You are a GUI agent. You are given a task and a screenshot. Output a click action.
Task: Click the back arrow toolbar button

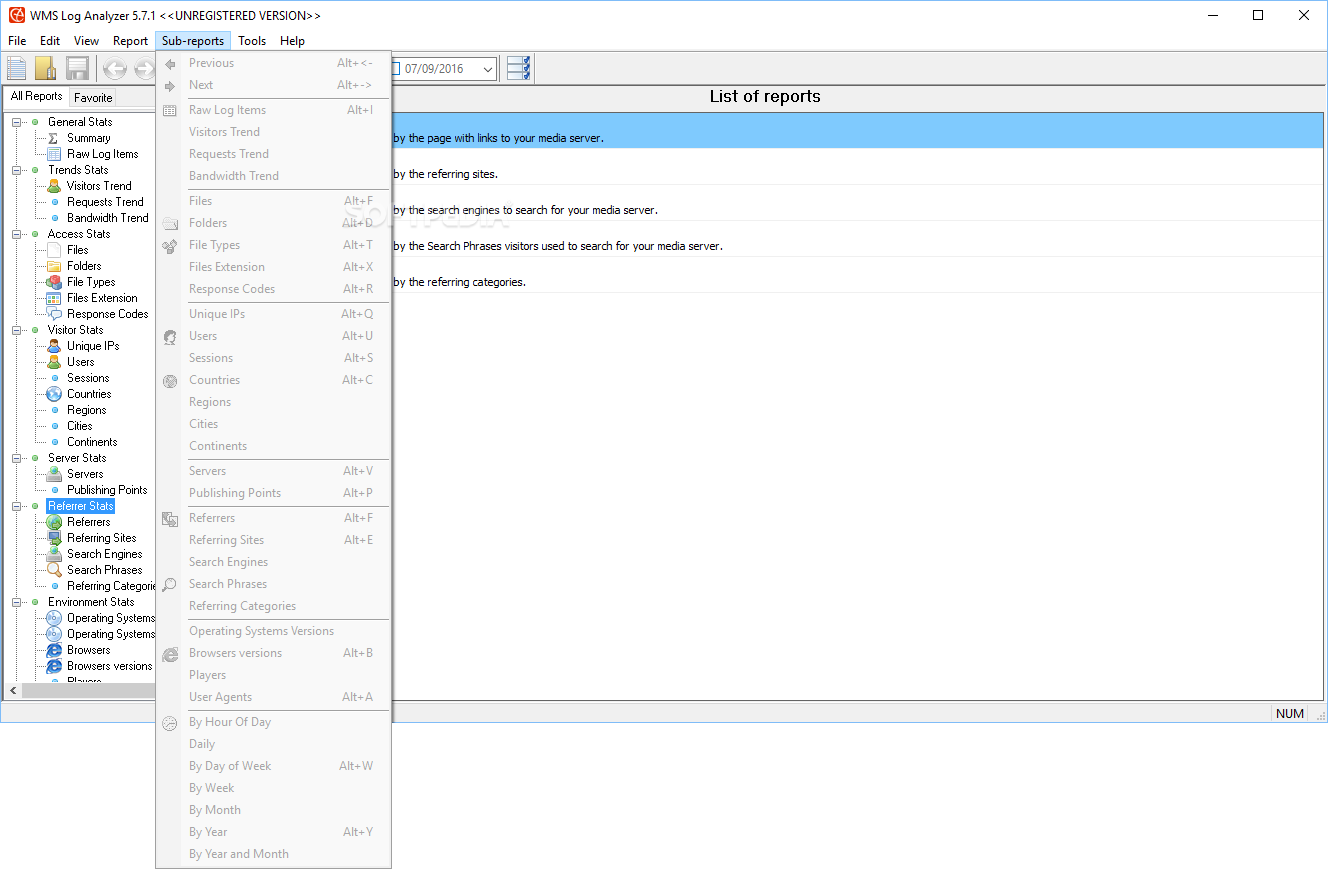(x=115, y=69)
